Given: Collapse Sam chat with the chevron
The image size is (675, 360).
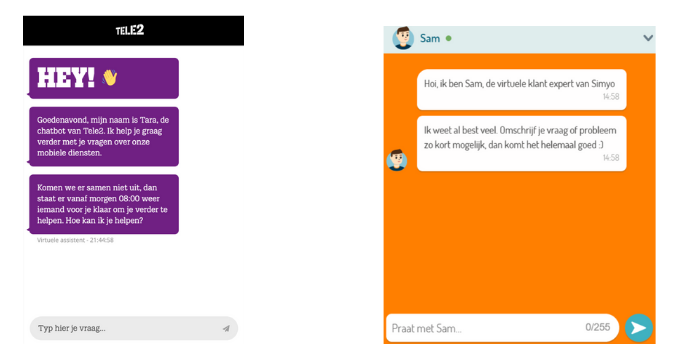Looking at the screenshot, I should click(x=648, y=38).
